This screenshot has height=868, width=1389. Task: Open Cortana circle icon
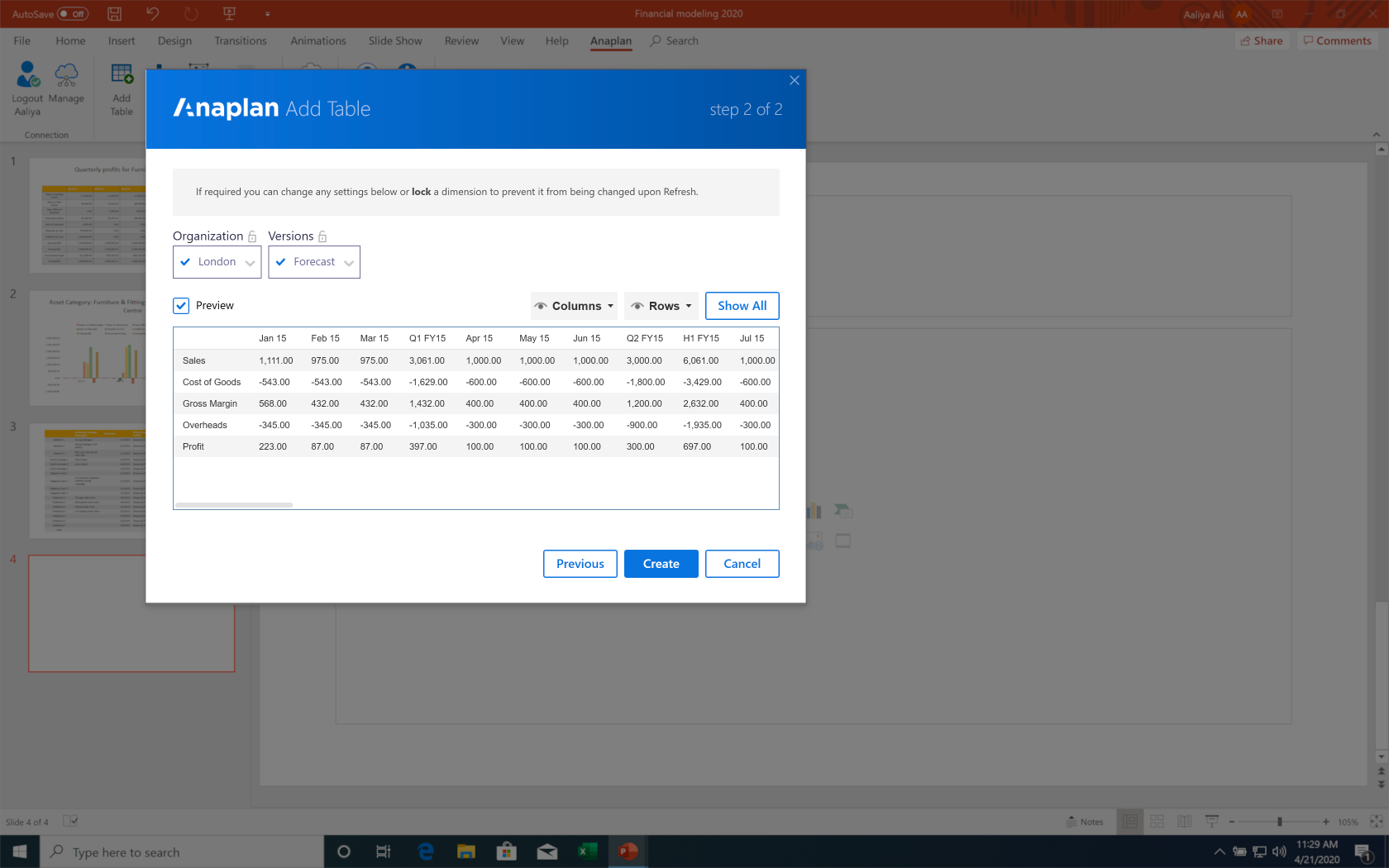pyautogui.click(x=344, y=851)
